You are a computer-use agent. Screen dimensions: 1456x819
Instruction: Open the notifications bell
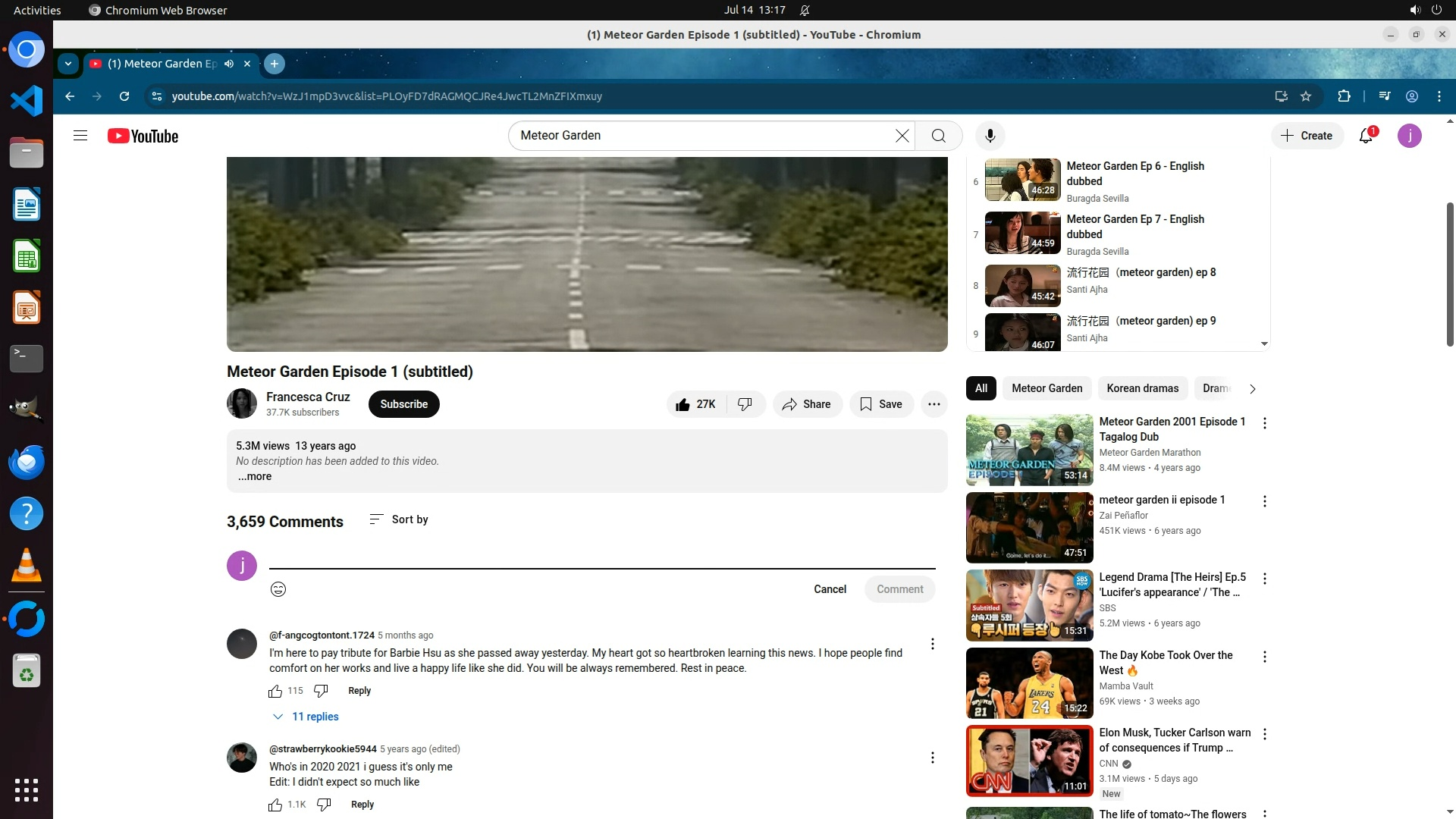point(1366,136)
